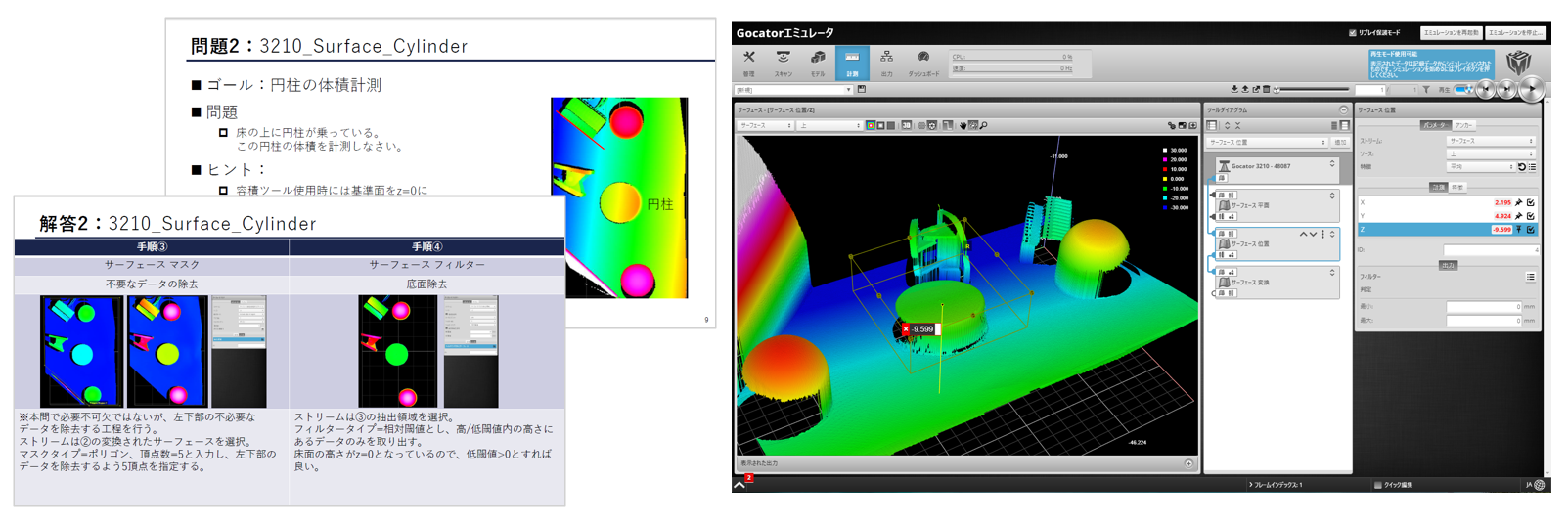The image size is (1568, 524).
Task: Click the reset icon next to 特徴 dropdown
Action: tap(1522, 167)
